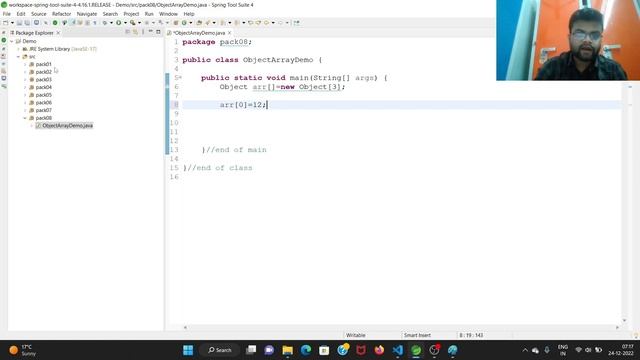Expand the JRE System Library node

pyautogui.click(x=18, y=49)
